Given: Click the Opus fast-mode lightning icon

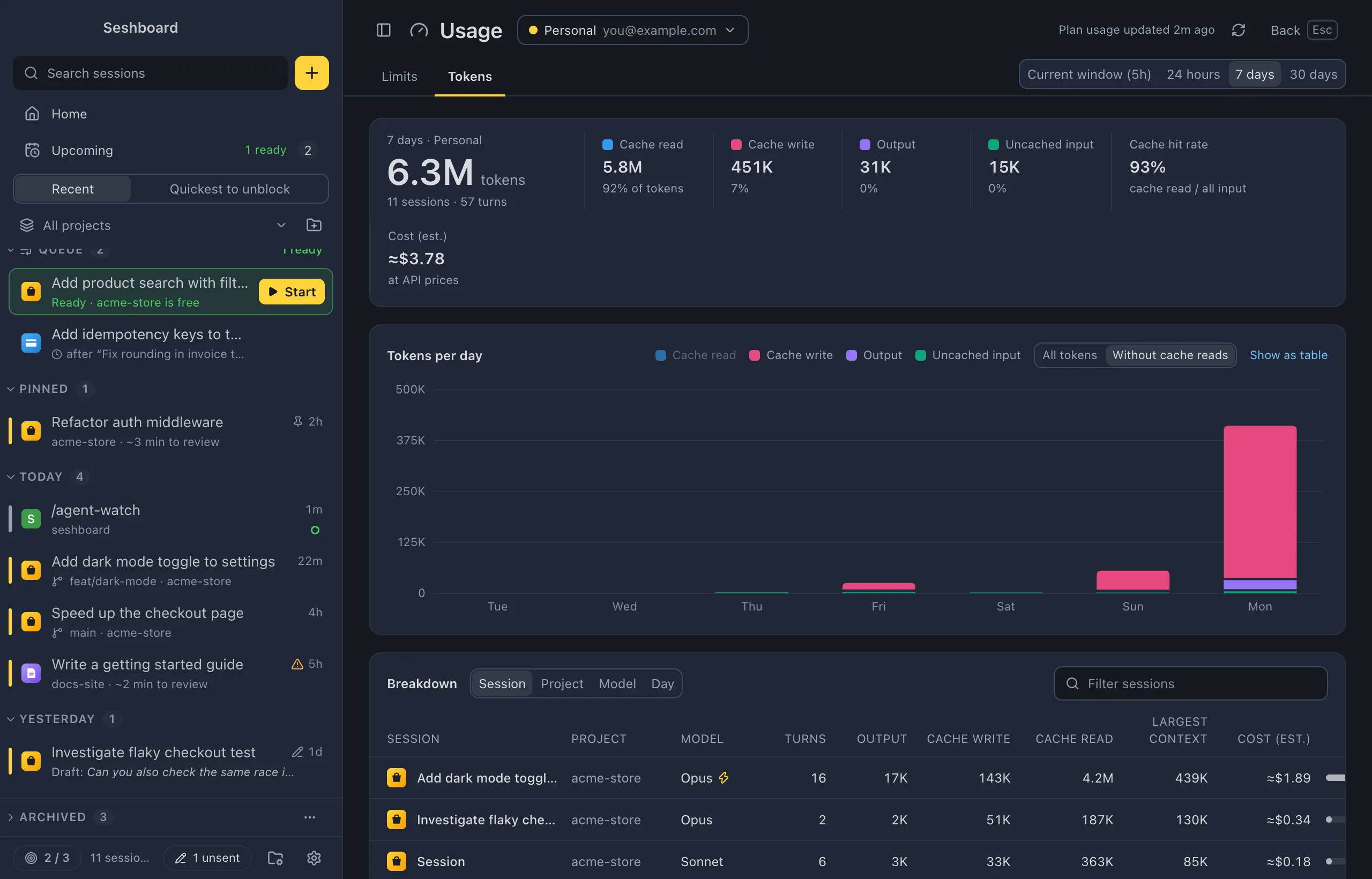Looking at the screenshot, I should coord(724,777).
